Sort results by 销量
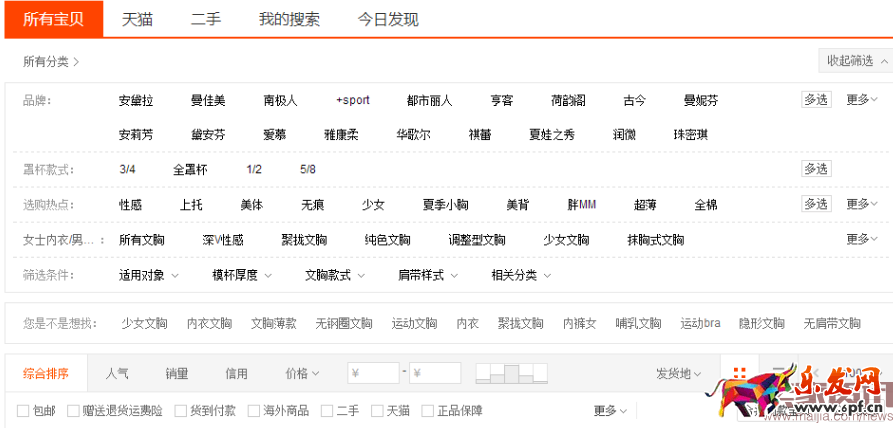This screenshot has width=893, height=428. tap(177, 374)
